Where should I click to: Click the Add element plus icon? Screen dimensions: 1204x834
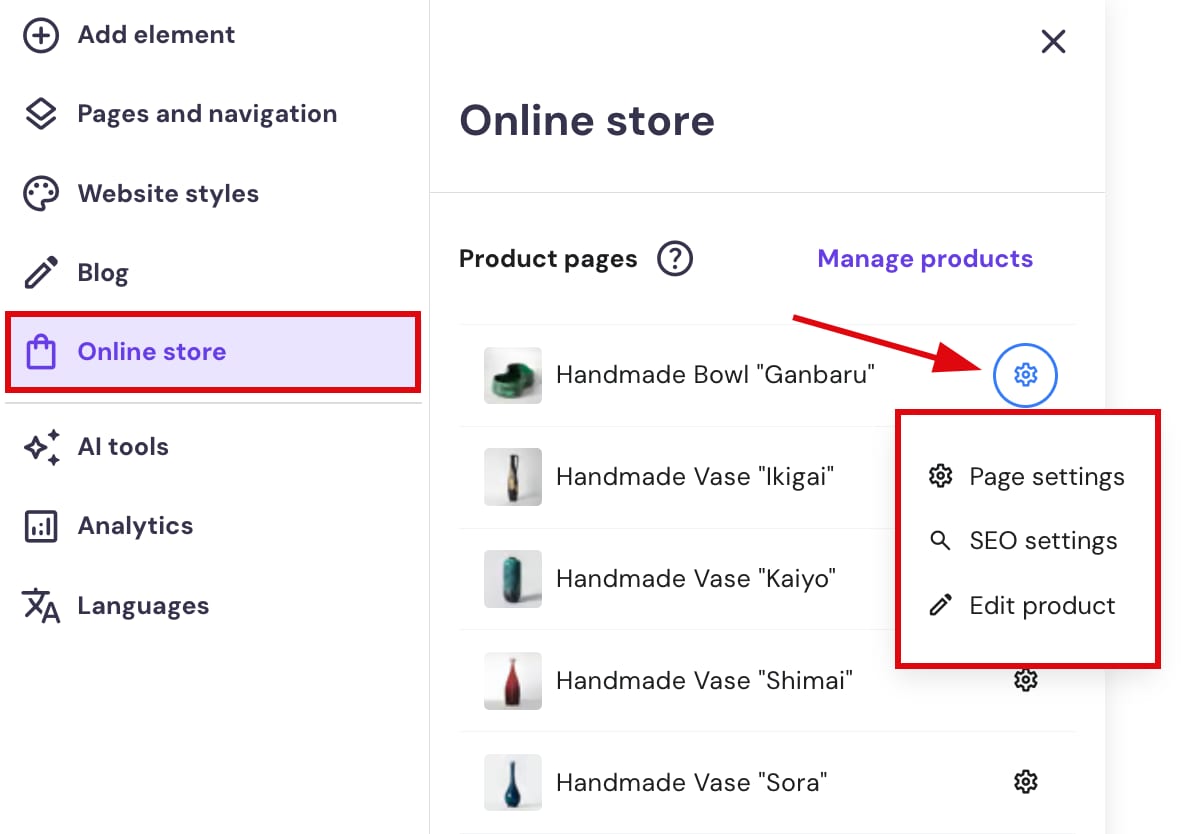pyautogui.click(x=41, y=36)
